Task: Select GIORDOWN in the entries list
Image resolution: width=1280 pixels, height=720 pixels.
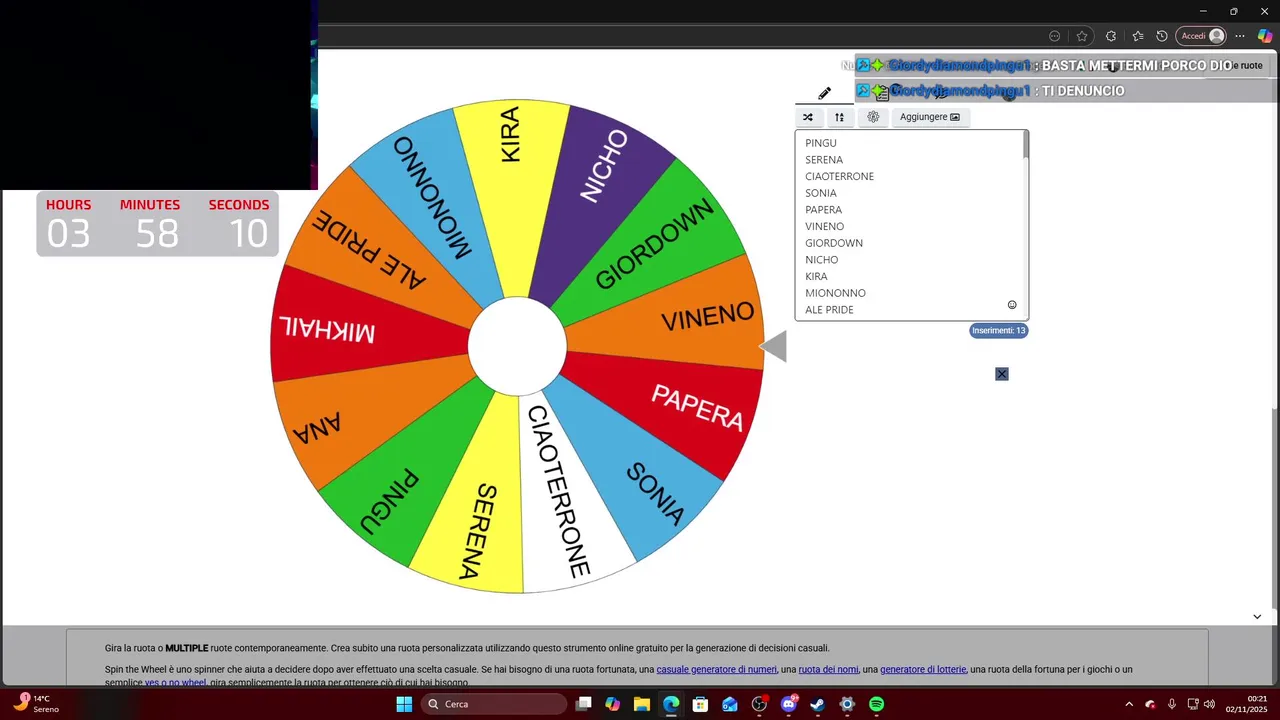Action: [x=834, y=243]
